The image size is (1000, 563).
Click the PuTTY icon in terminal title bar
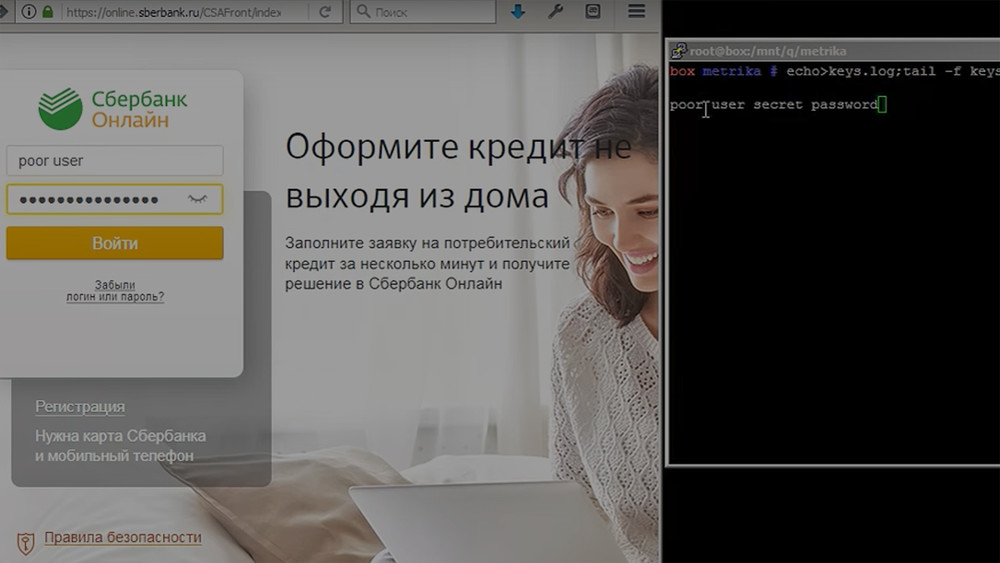(x=679, y=50)
